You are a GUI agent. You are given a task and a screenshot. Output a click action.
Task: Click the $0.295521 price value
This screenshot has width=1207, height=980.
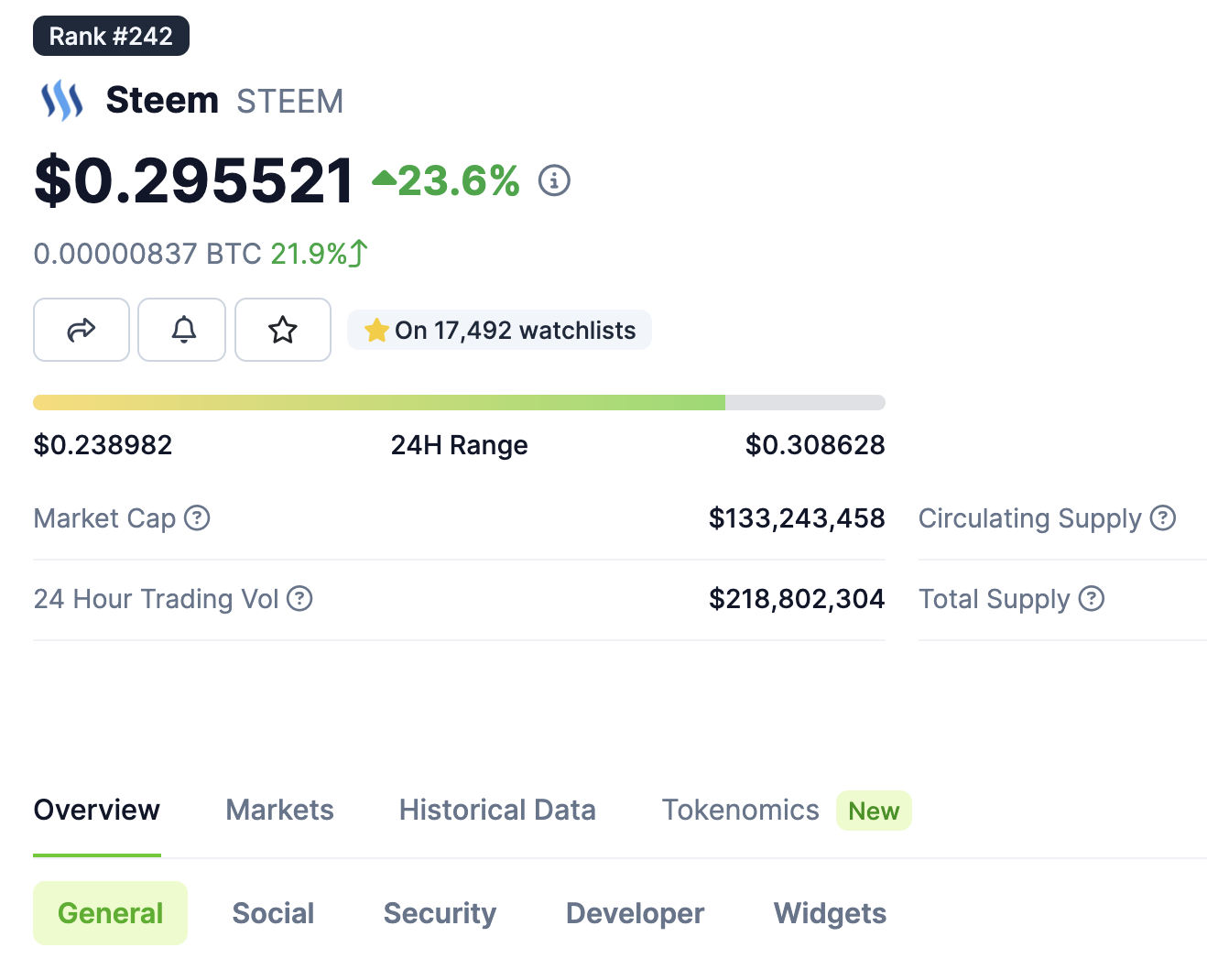pyautogui.click(x=194, y=180)
